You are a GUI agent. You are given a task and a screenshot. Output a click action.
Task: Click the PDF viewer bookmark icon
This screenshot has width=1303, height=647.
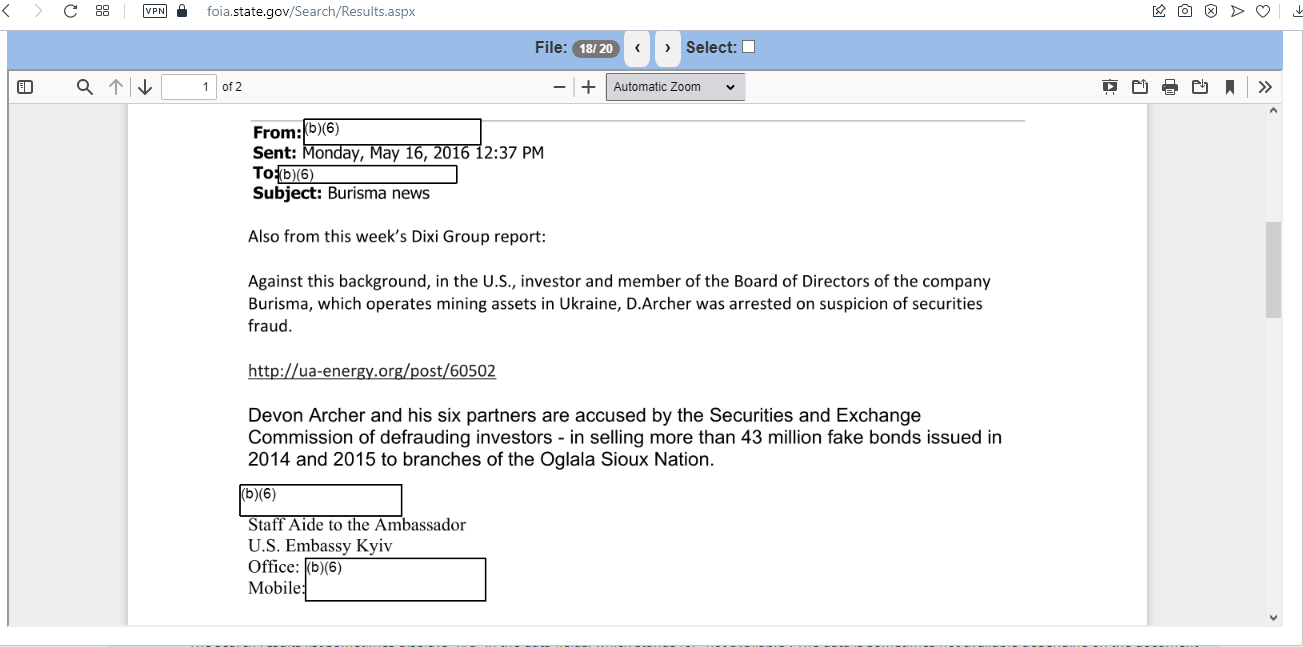pos(1230,87)
